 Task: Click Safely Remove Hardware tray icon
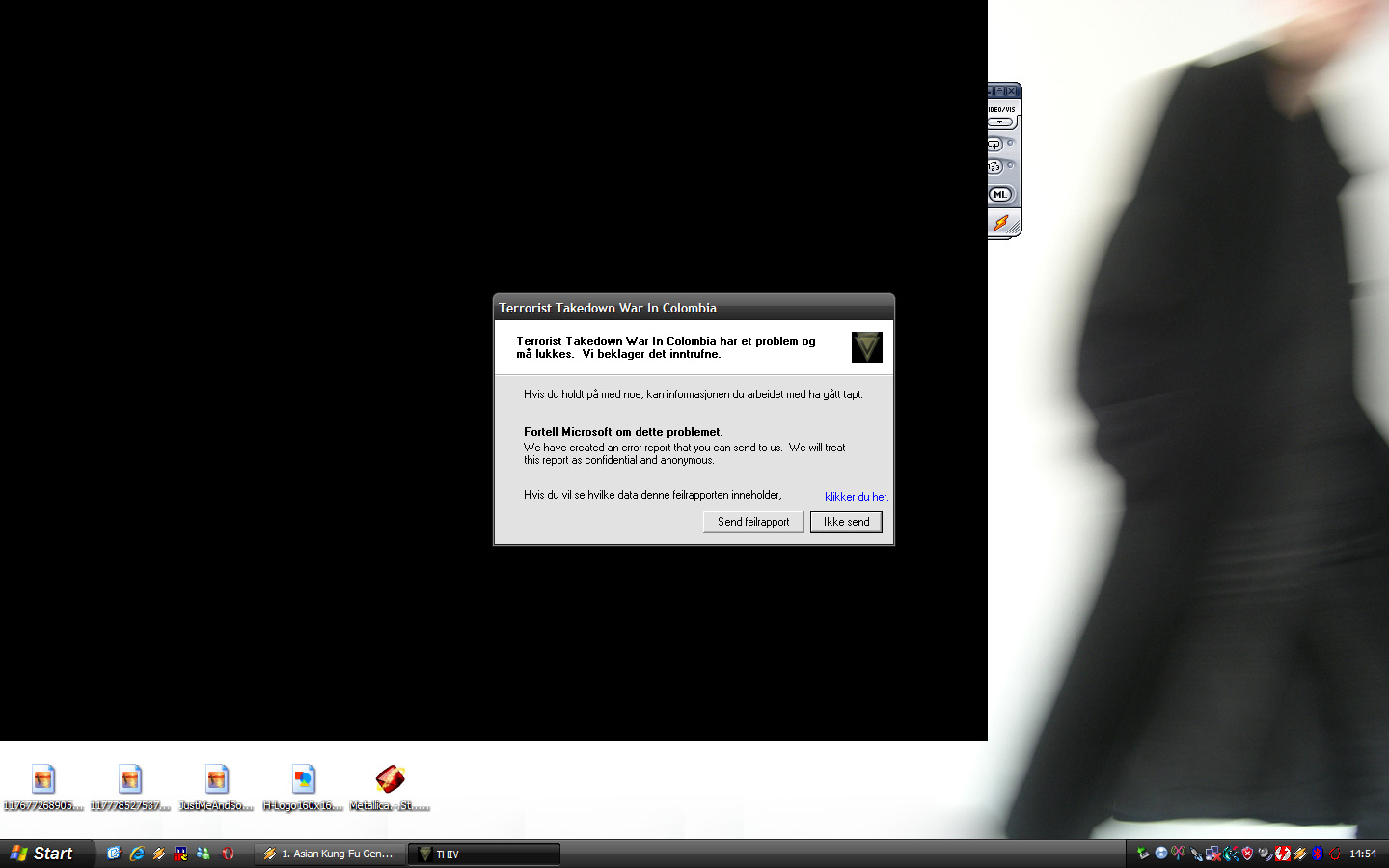coord(1143,854)
